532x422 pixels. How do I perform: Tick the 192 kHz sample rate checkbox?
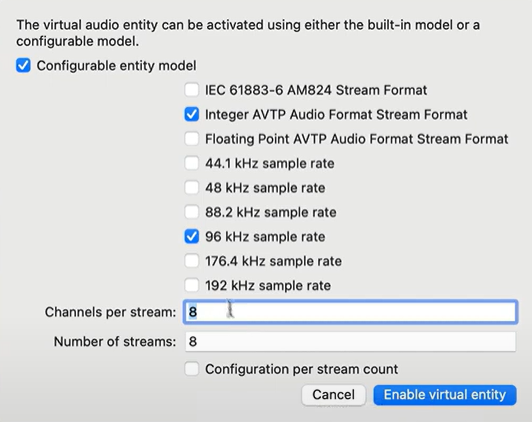pos(192,285)
